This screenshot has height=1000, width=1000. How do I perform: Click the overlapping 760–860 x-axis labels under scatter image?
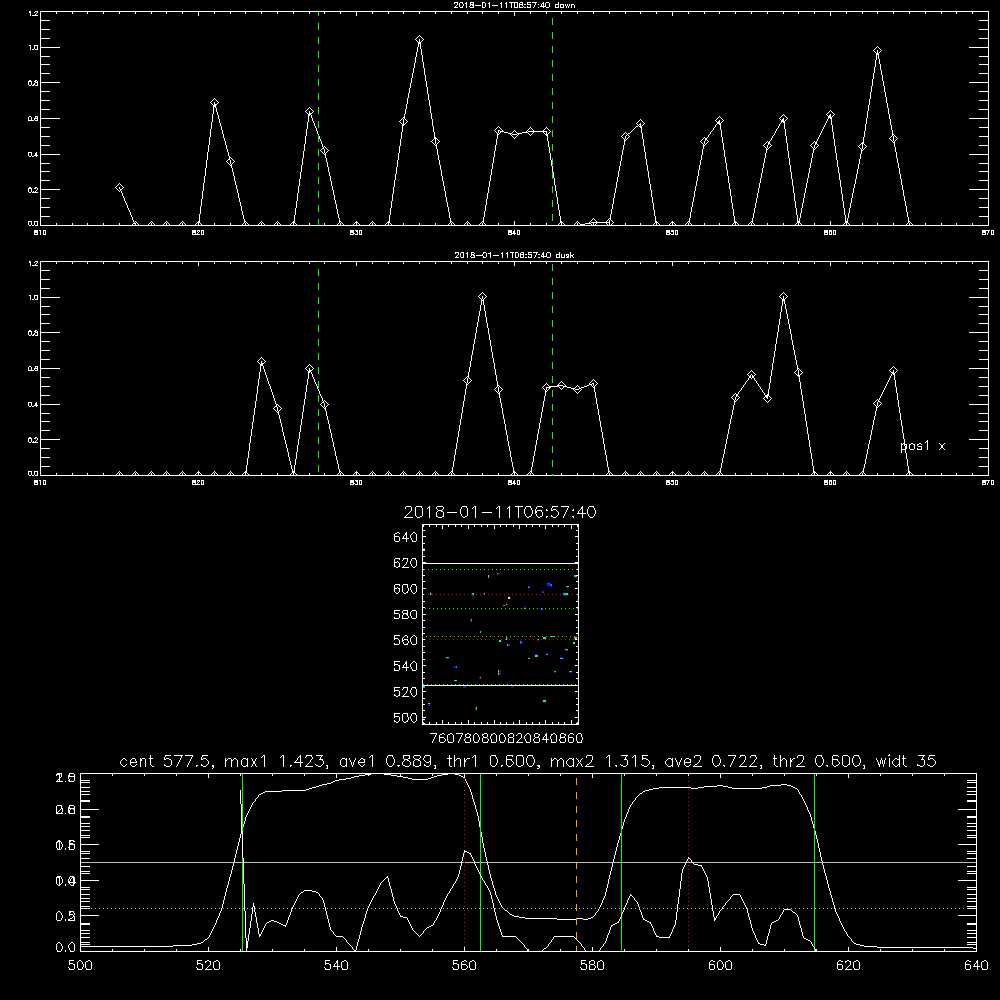click(507, 738)
